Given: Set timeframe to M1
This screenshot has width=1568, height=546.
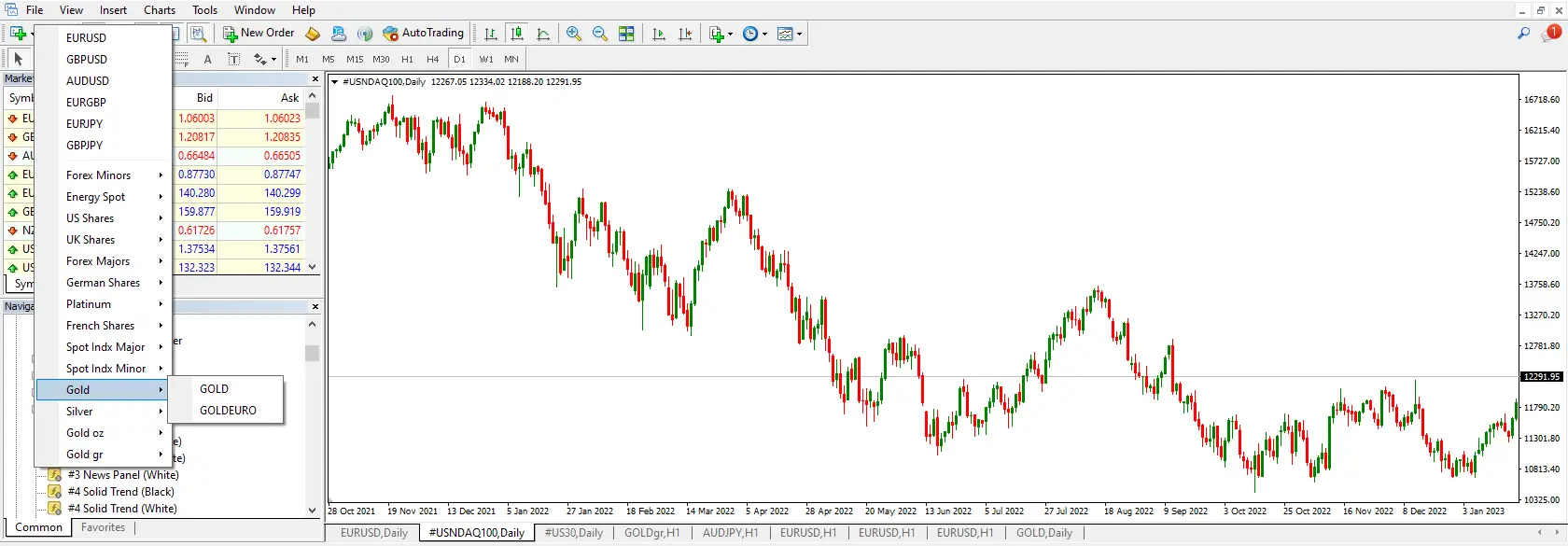Looking at the screenshot, I should [x=302, y=59].
